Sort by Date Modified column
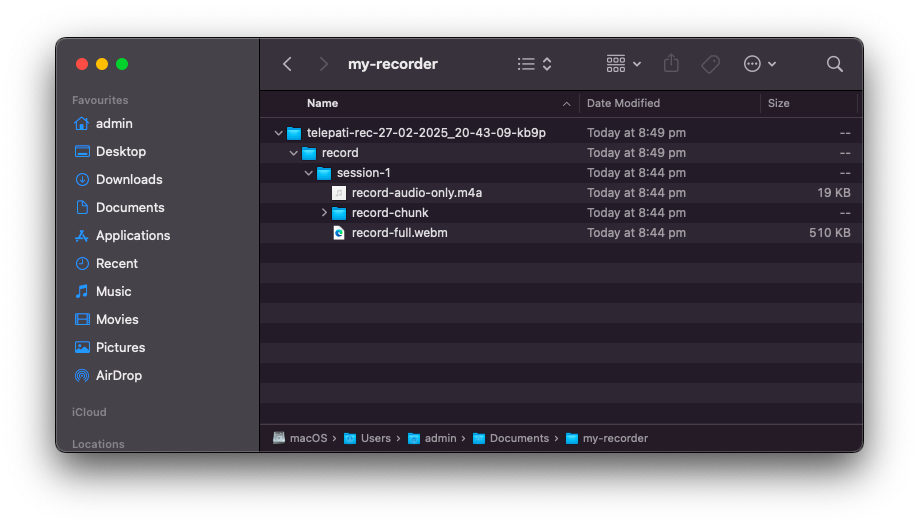The height and width of the screenshot is (526, 919). [x=623, y=103]
